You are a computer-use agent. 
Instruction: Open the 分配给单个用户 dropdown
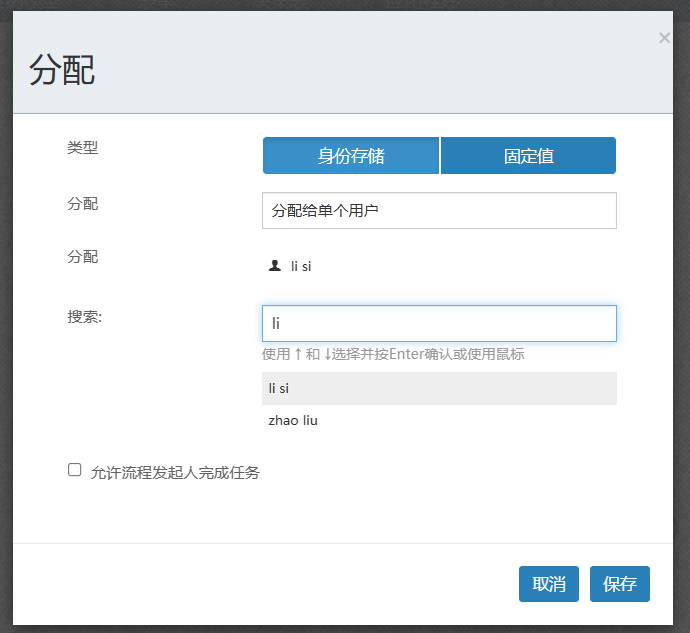(439, 211)
